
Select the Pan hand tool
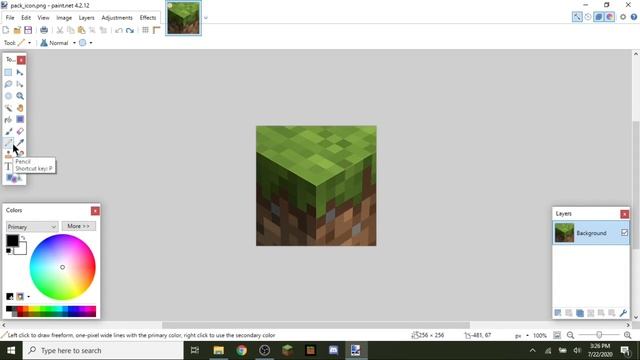20,108
